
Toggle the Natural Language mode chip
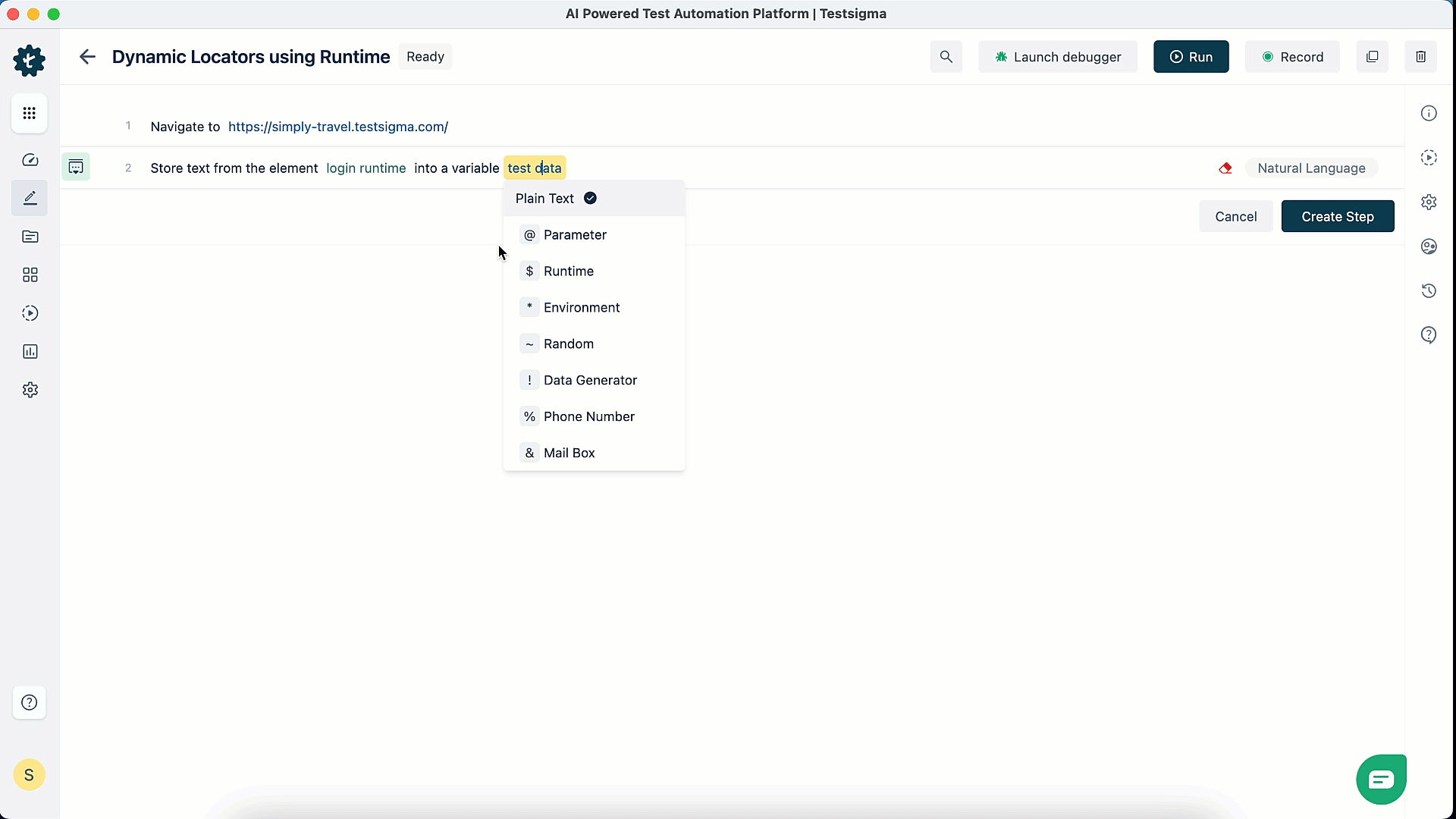(1312, 168)
